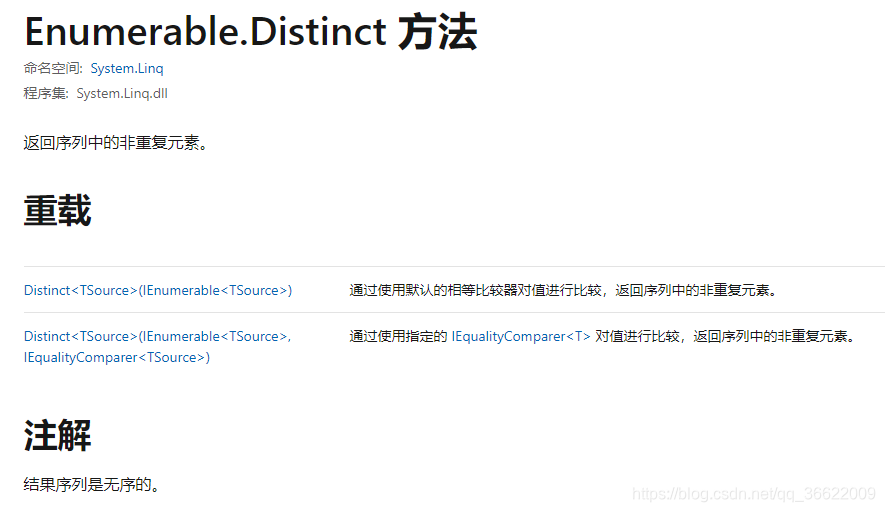885x512 pixels.
Task: Open Distinct overload with IEqualityComparer<TSource> parameter
Action: [x=157, y=347]
